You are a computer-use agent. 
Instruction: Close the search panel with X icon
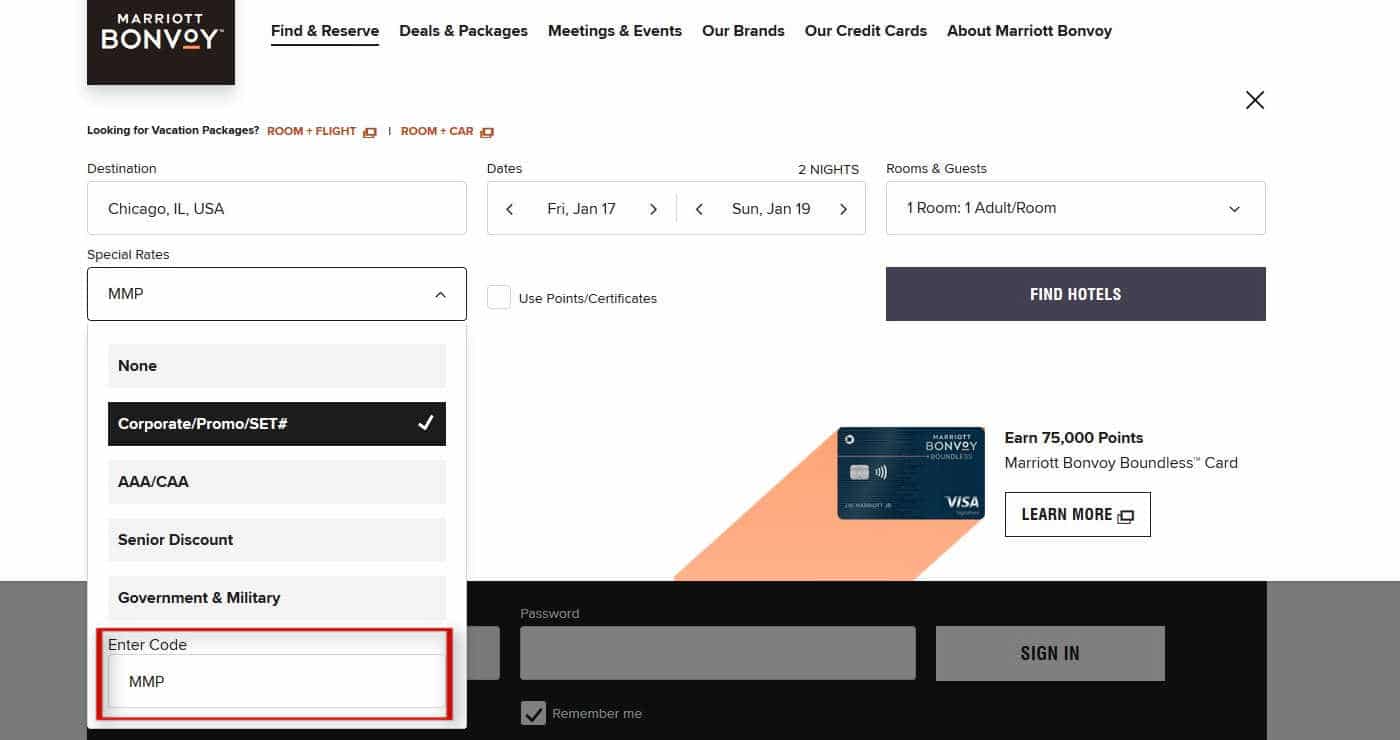[x=1255, y=100]
